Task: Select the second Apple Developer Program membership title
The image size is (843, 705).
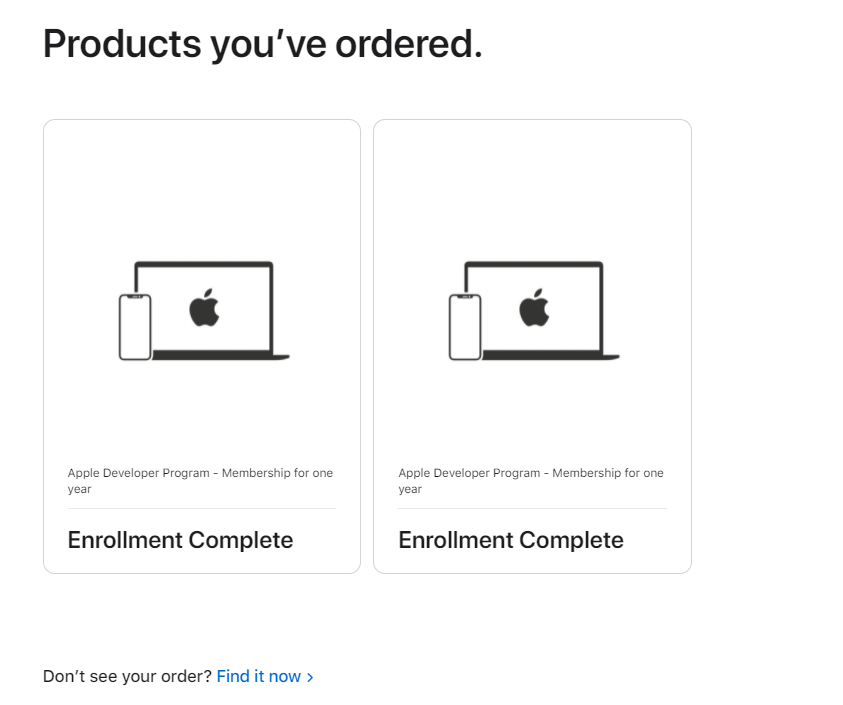Action: pyautogui.click(x=531, y=480)
